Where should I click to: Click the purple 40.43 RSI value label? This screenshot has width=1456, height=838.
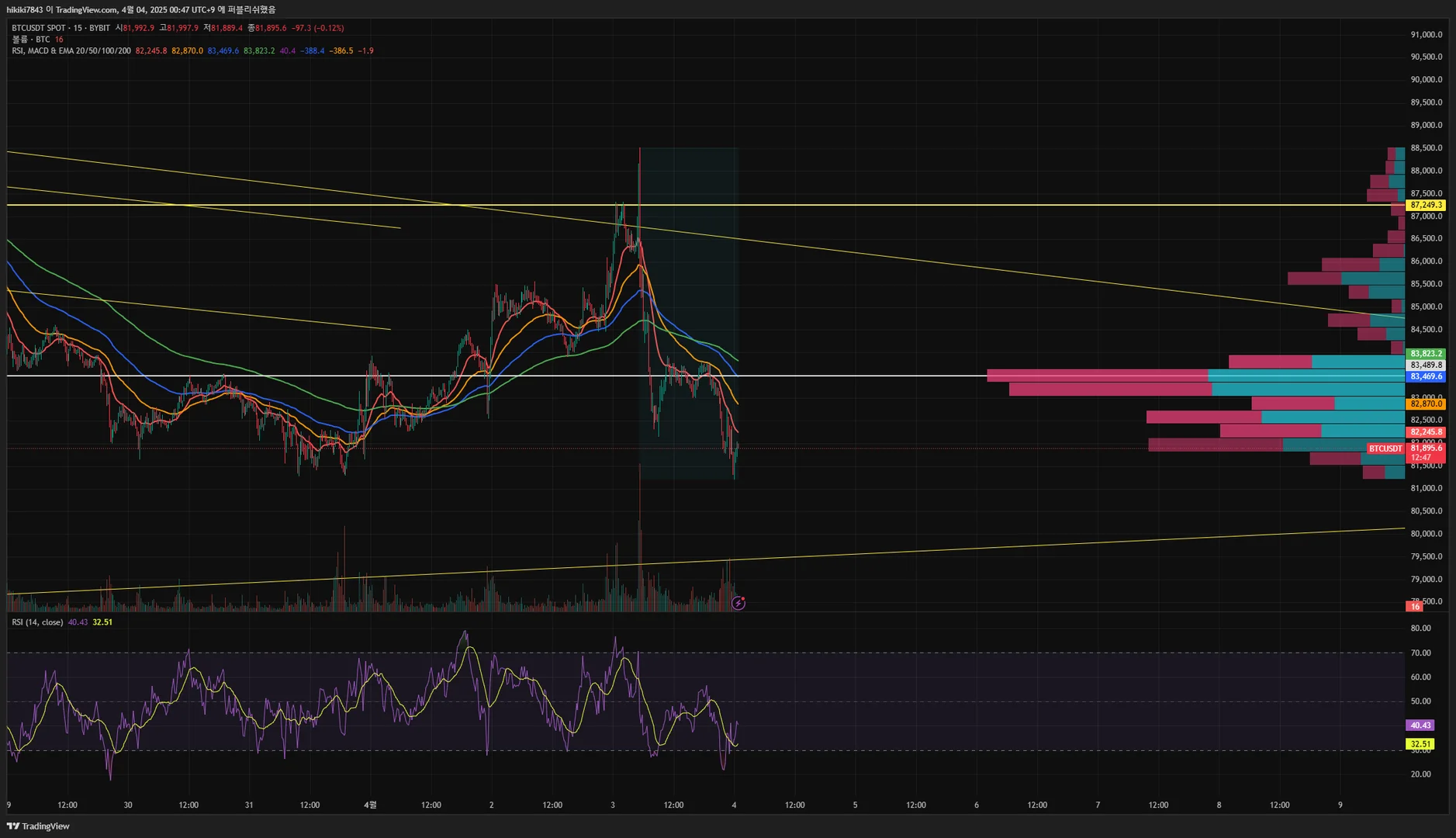[x=1420, y=725]
